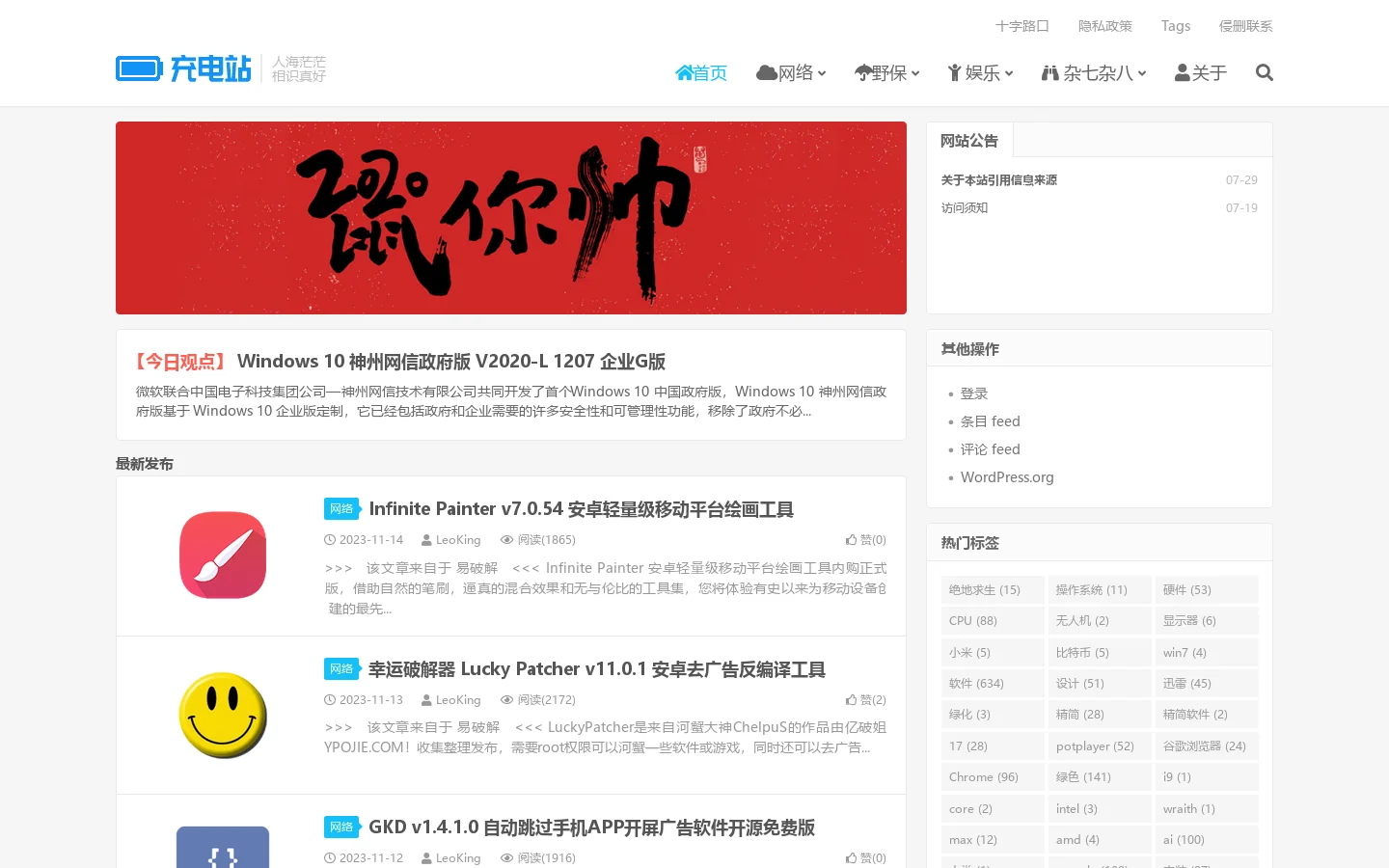
Task: Select the 谷歌浏览器 (24) tag
Action: tap(1207, 746)
